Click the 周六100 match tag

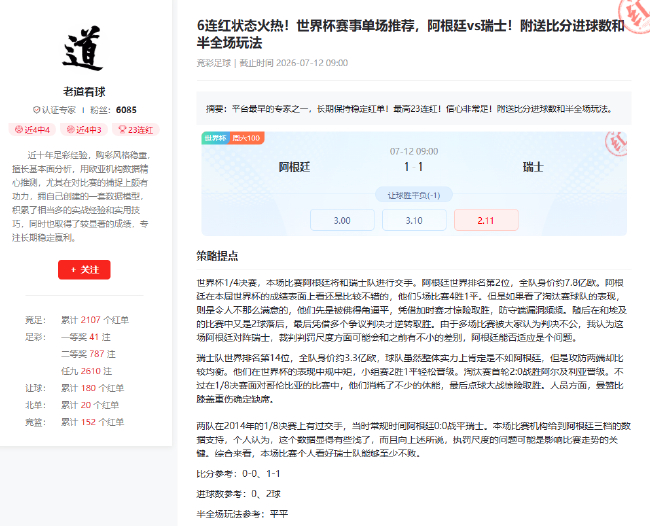point(246,138)
